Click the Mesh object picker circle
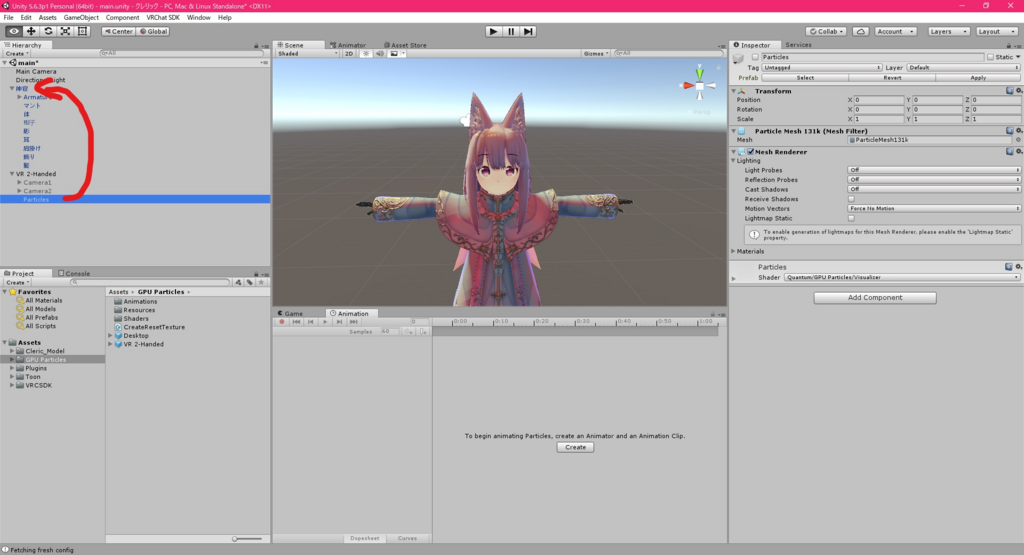 coord(1017,140)
